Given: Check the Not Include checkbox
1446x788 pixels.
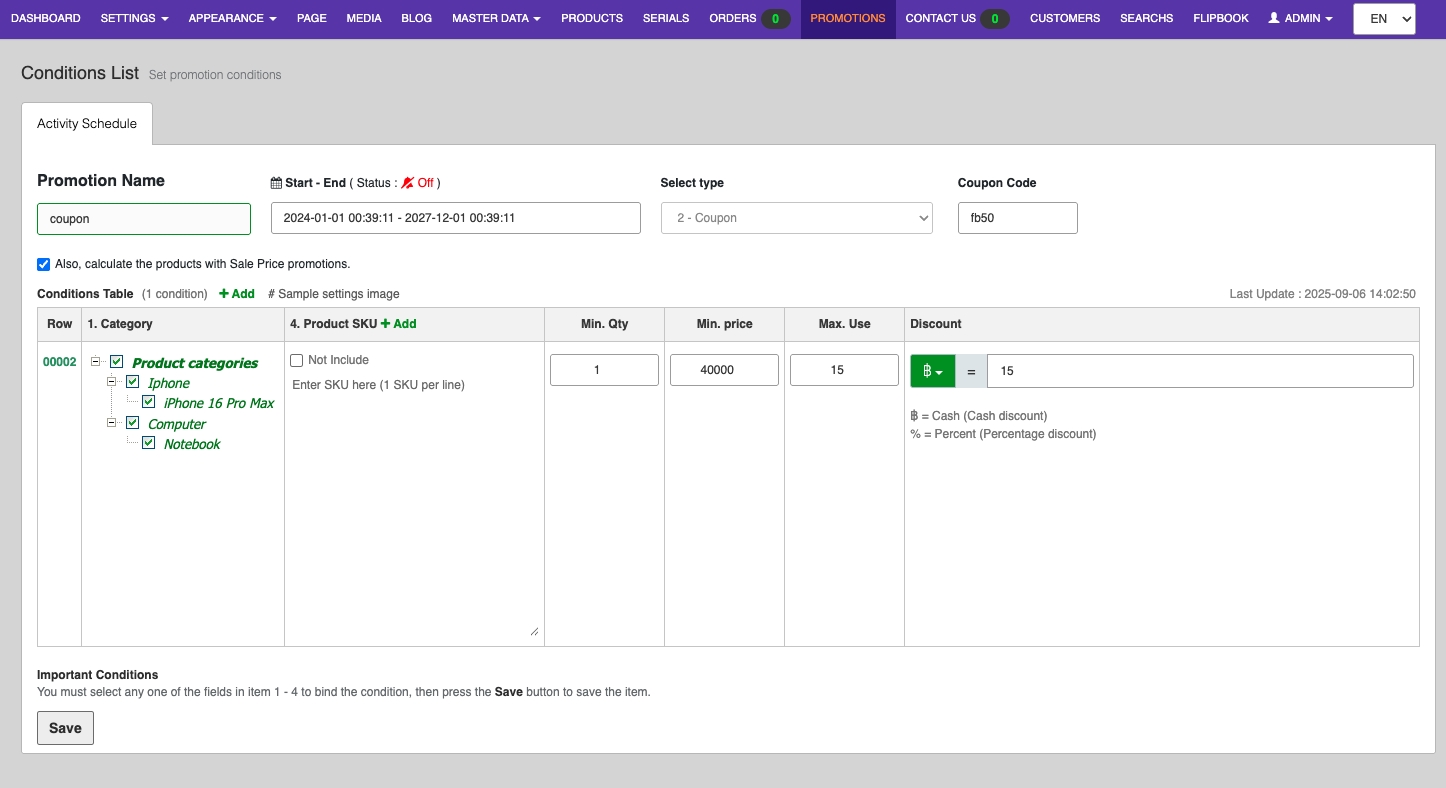Looking at the screenshot, I should point(297,360).
